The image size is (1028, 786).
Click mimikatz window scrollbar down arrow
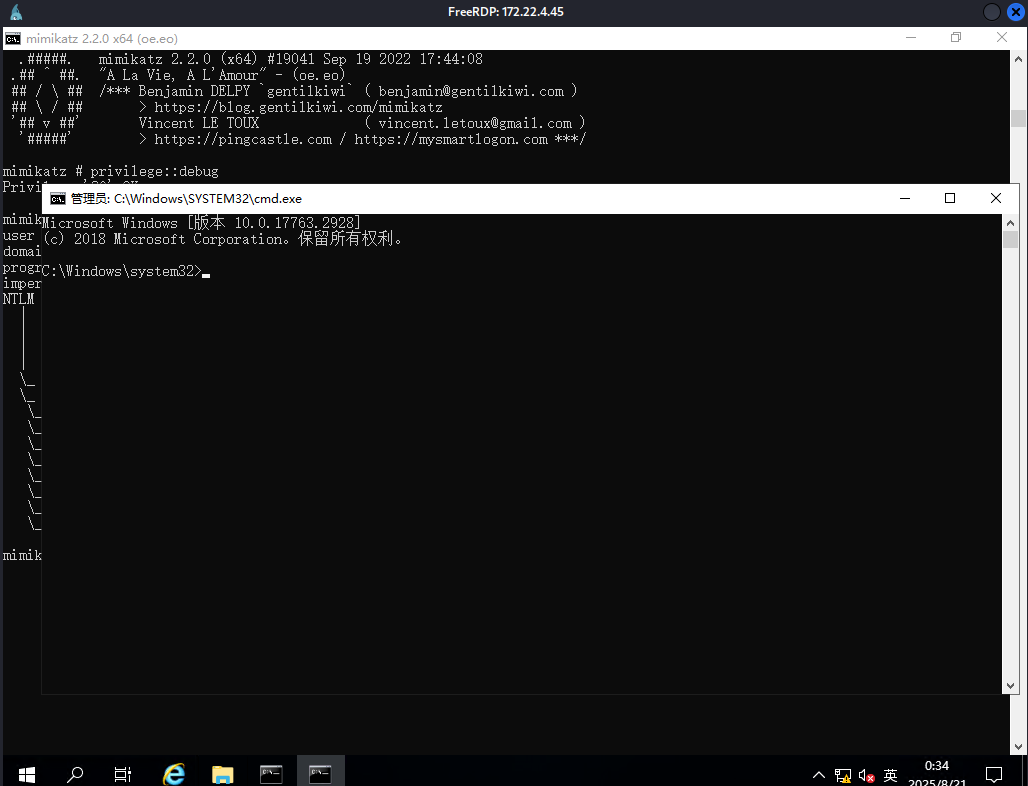coord(1018,747)
